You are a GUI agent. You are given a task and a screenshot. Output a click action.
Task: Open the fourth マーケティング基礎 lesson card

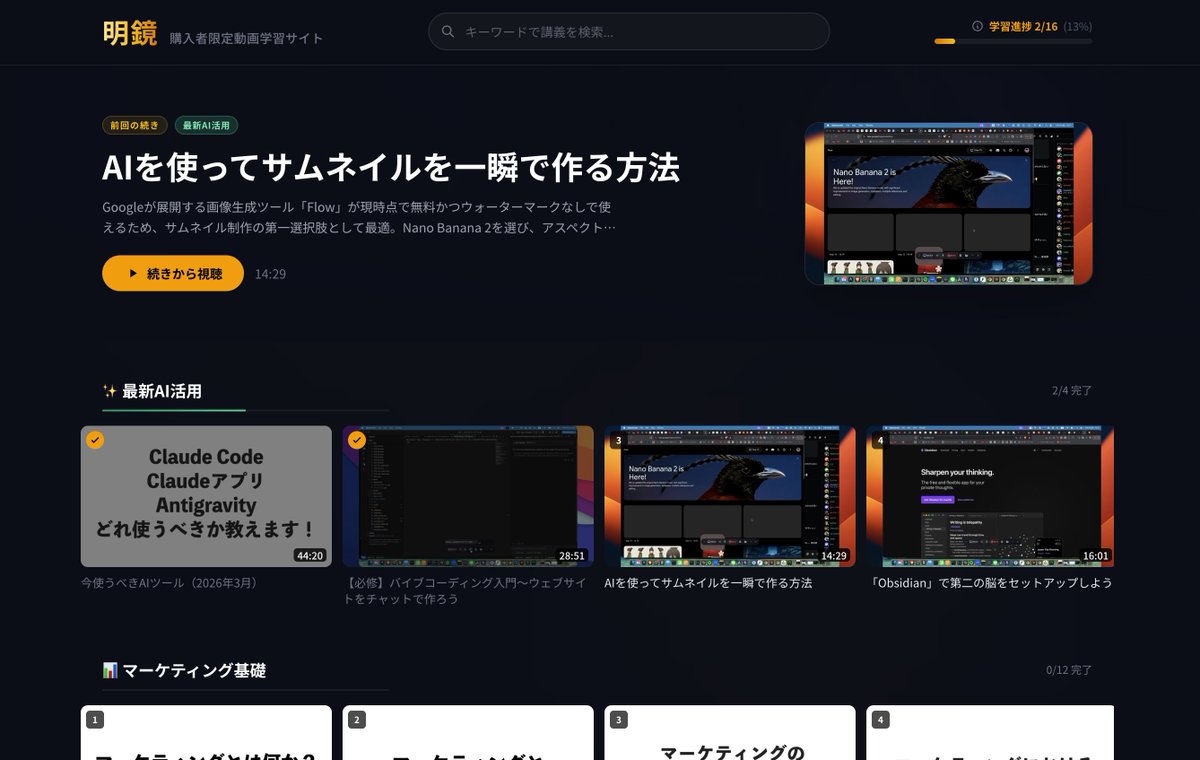tap(990, 733)
